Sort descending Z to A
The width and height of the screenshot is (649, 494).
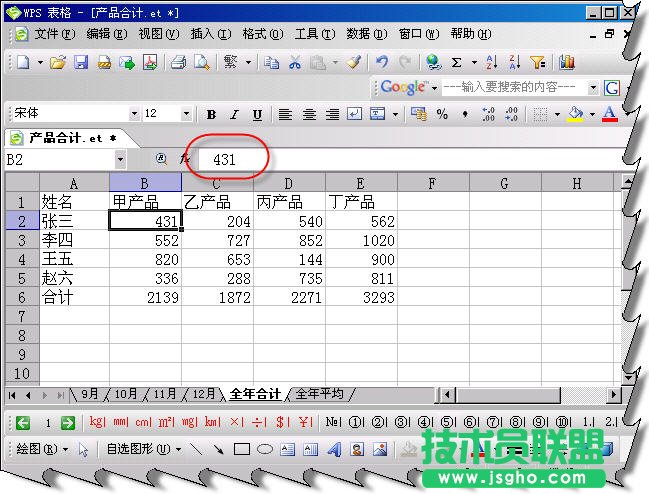click(x=514, y=62)
